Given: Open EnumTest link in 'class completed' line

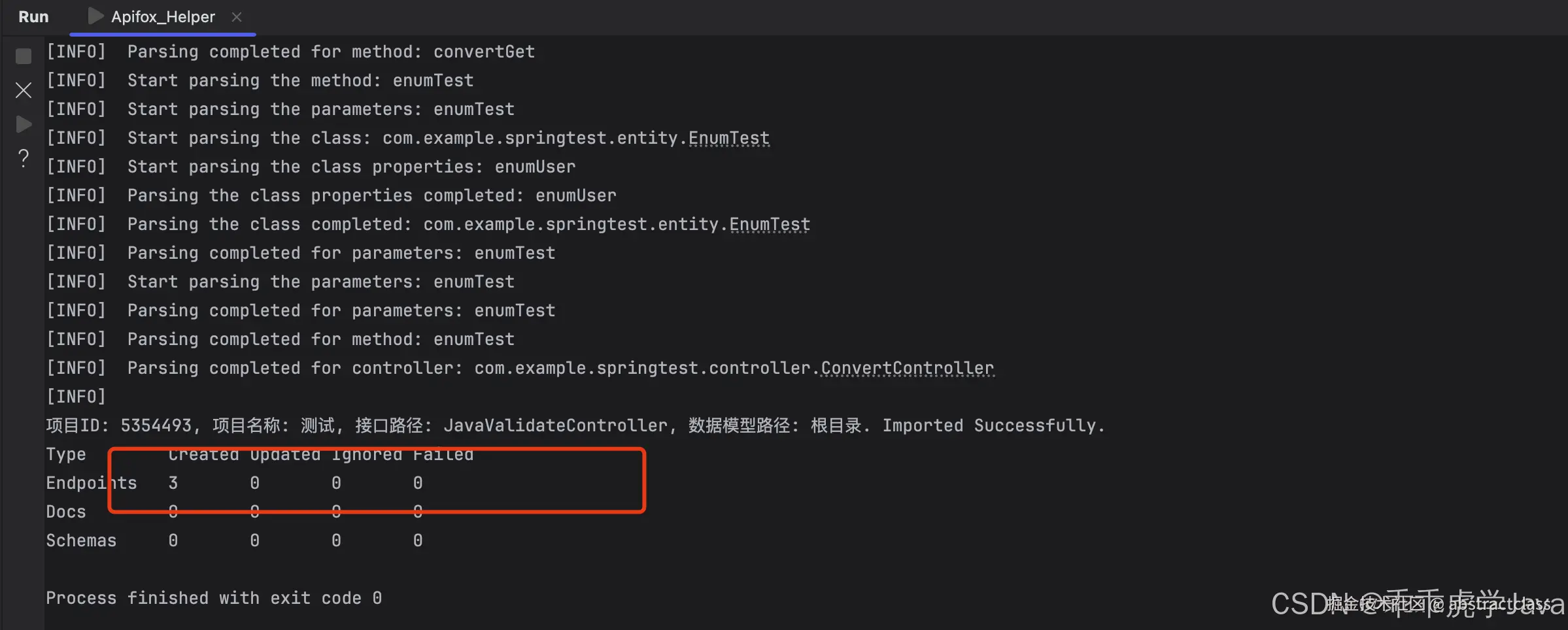Looking at the screenshot, I should pyautogui.click(x=770, y=224).
